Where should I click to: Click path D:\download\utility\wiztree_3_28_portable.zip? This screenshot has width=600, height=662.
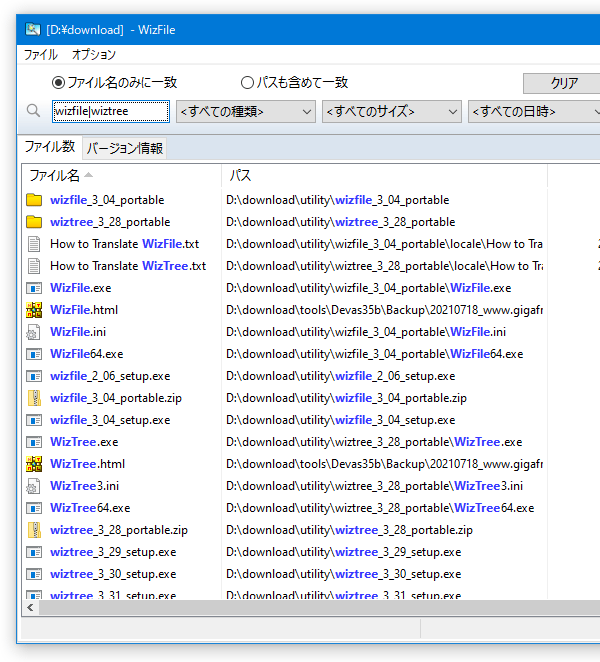coord(349,530)
